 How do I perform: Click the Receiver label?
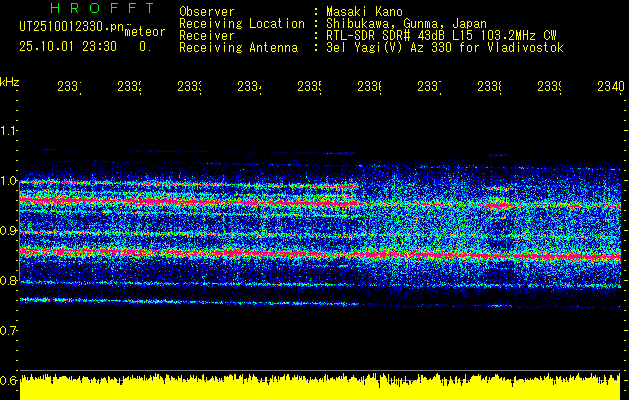(207, 36)
